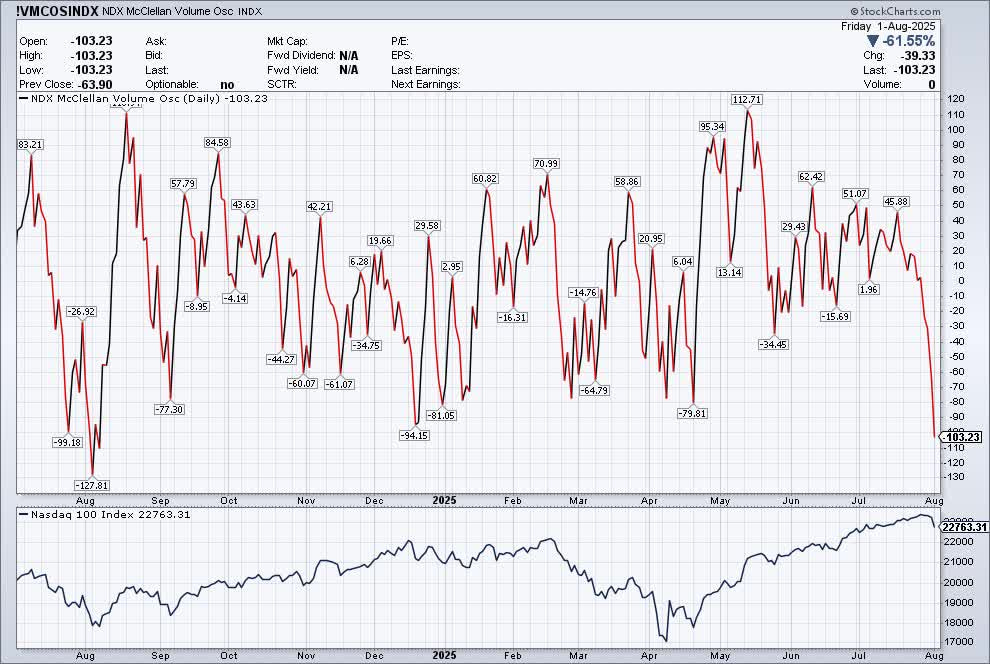
Task: Click the Optionable 'no' indicator
Action: (x=227, y=84)
